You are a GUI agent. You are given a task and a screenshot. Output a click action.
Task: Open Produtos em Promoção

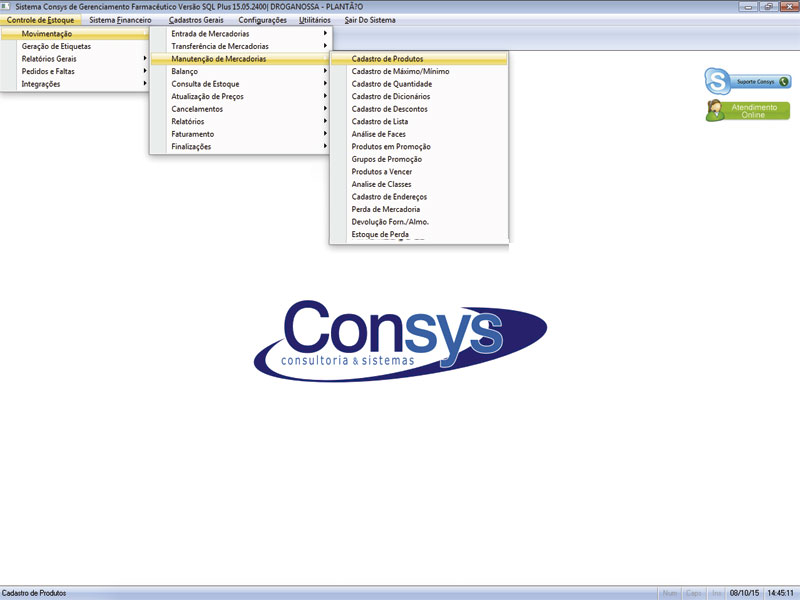click(x=419, y=146)
